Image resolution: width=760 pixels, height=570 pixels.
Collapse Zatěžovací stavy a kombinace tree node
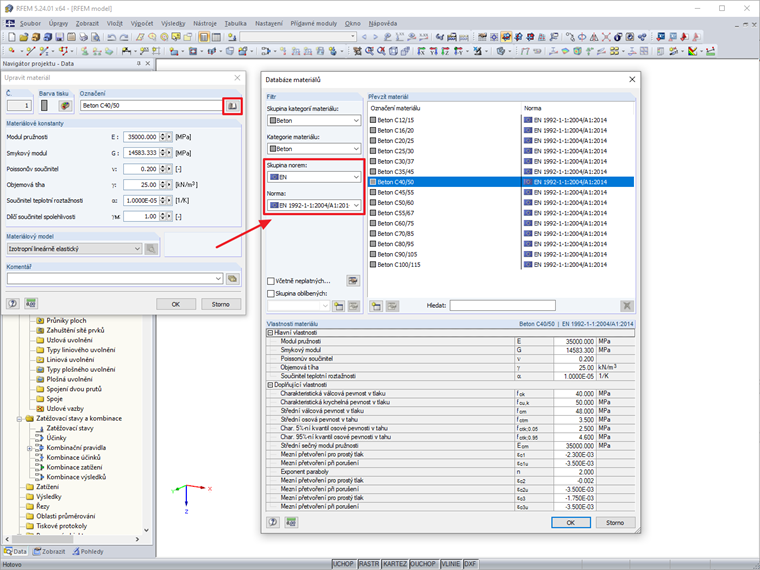[x=19, y=419]
